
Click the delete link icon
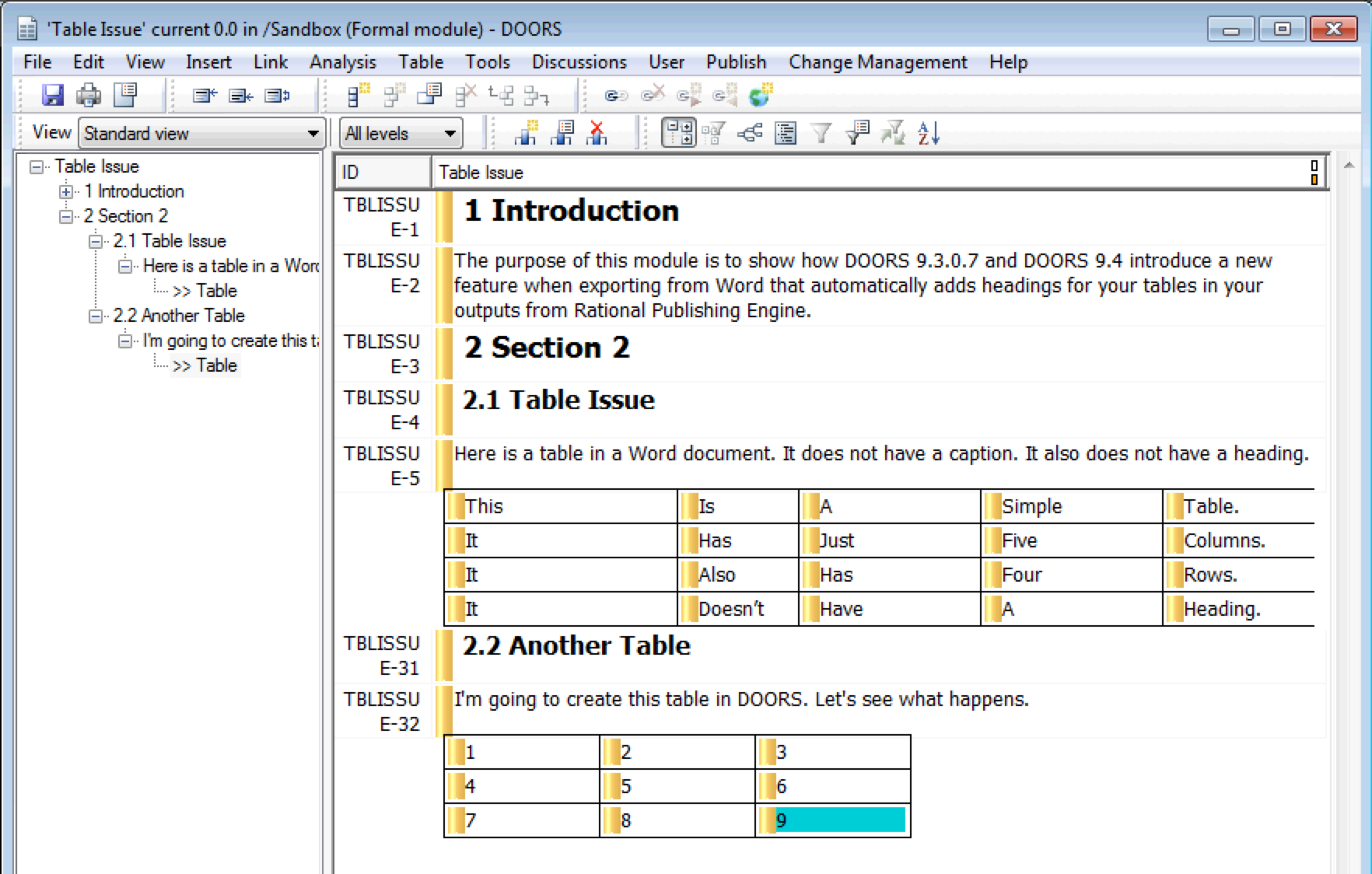(653, 95)
